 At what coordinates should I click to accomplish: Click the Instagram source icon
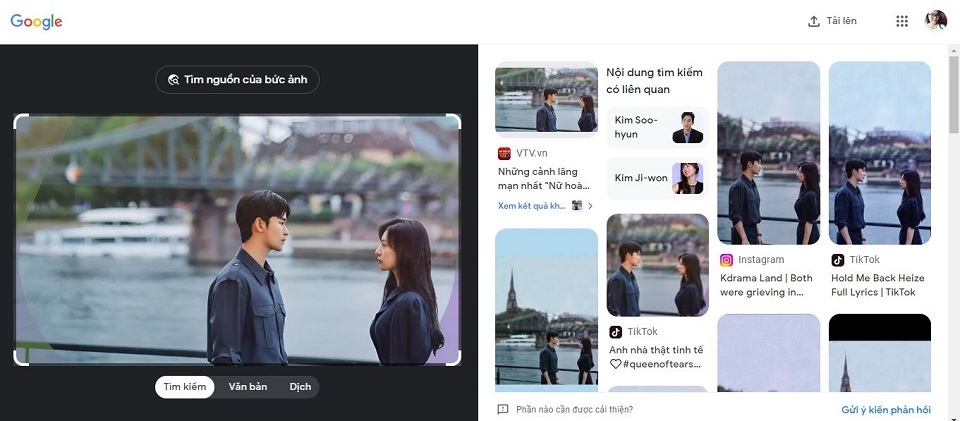click(726, 260)
